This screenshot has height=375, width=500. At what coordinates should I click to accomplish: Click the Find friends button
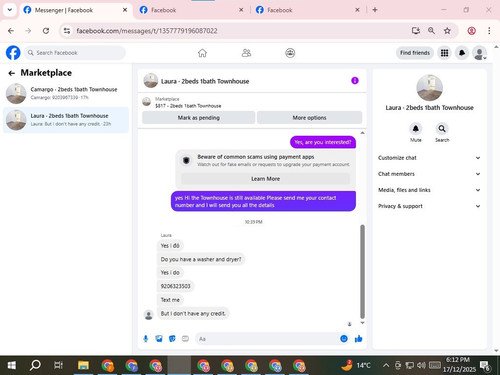click(x=415, y=53)
